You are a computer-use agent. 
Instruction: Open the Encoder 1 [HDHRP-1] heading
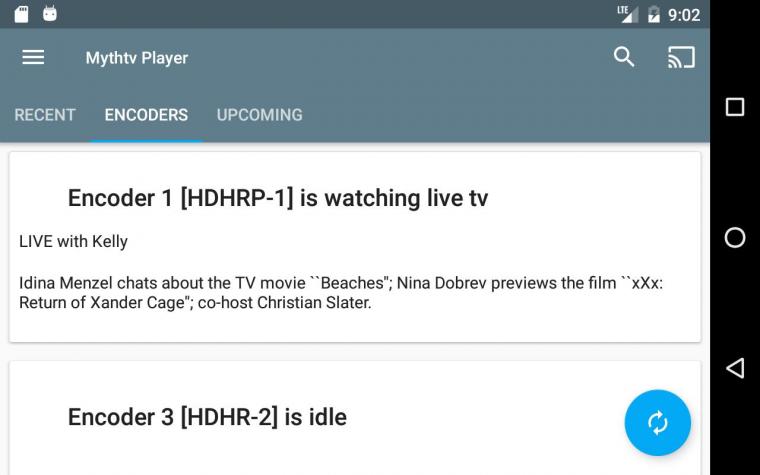coord(278,198)
